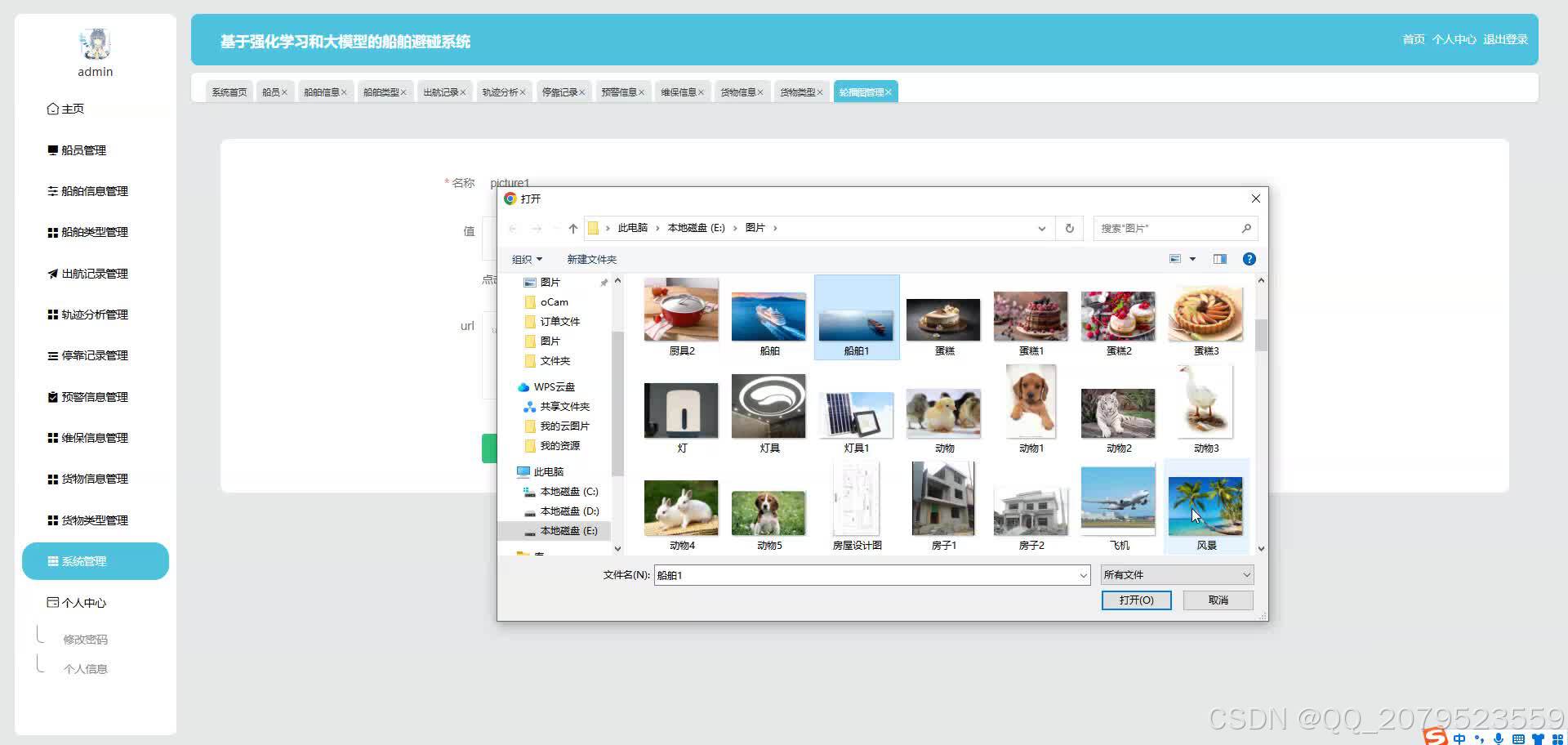Click the 此电脑 breadcrumb in address bar
The image size is (1568, 745).
click(x=633, y=228)
